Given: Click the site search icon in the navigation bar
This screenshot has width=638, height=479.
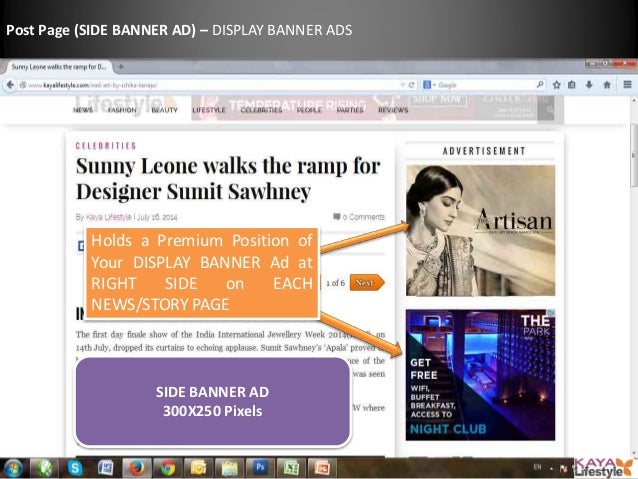Looking at the screenshot, I should click(550, 109).
